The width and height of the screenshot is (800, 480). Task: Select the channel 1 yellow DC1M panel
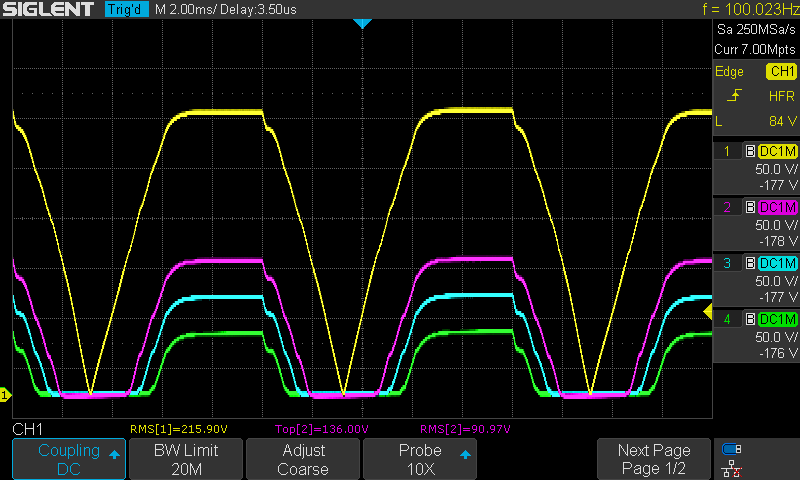[756, 168]
